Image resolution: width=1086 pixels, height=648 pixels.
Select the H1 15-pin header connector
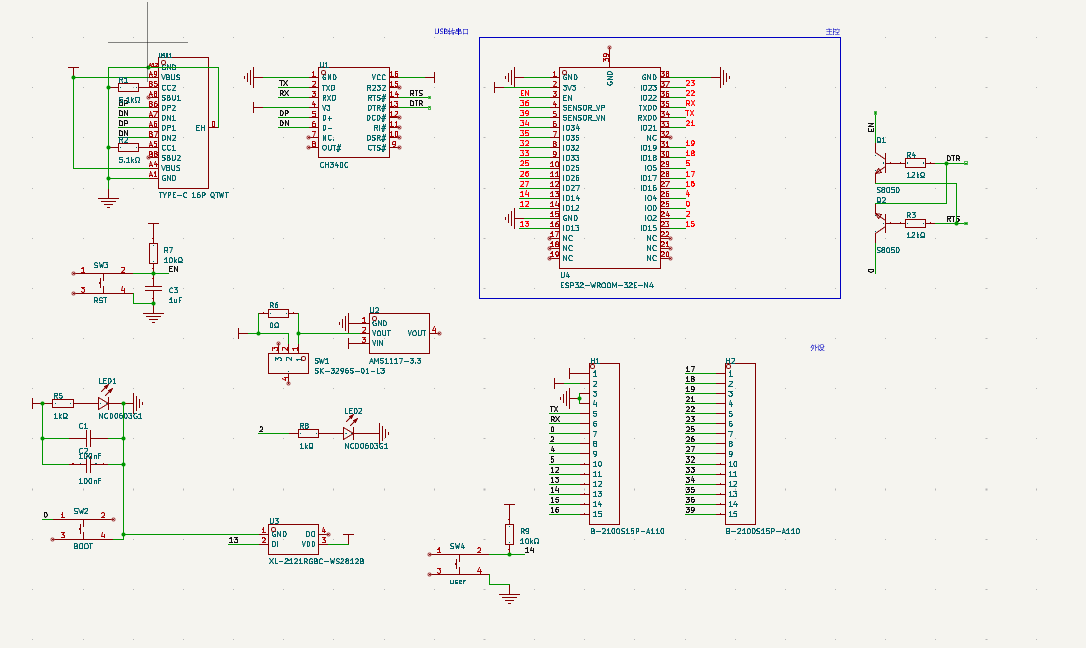point(603,443)
